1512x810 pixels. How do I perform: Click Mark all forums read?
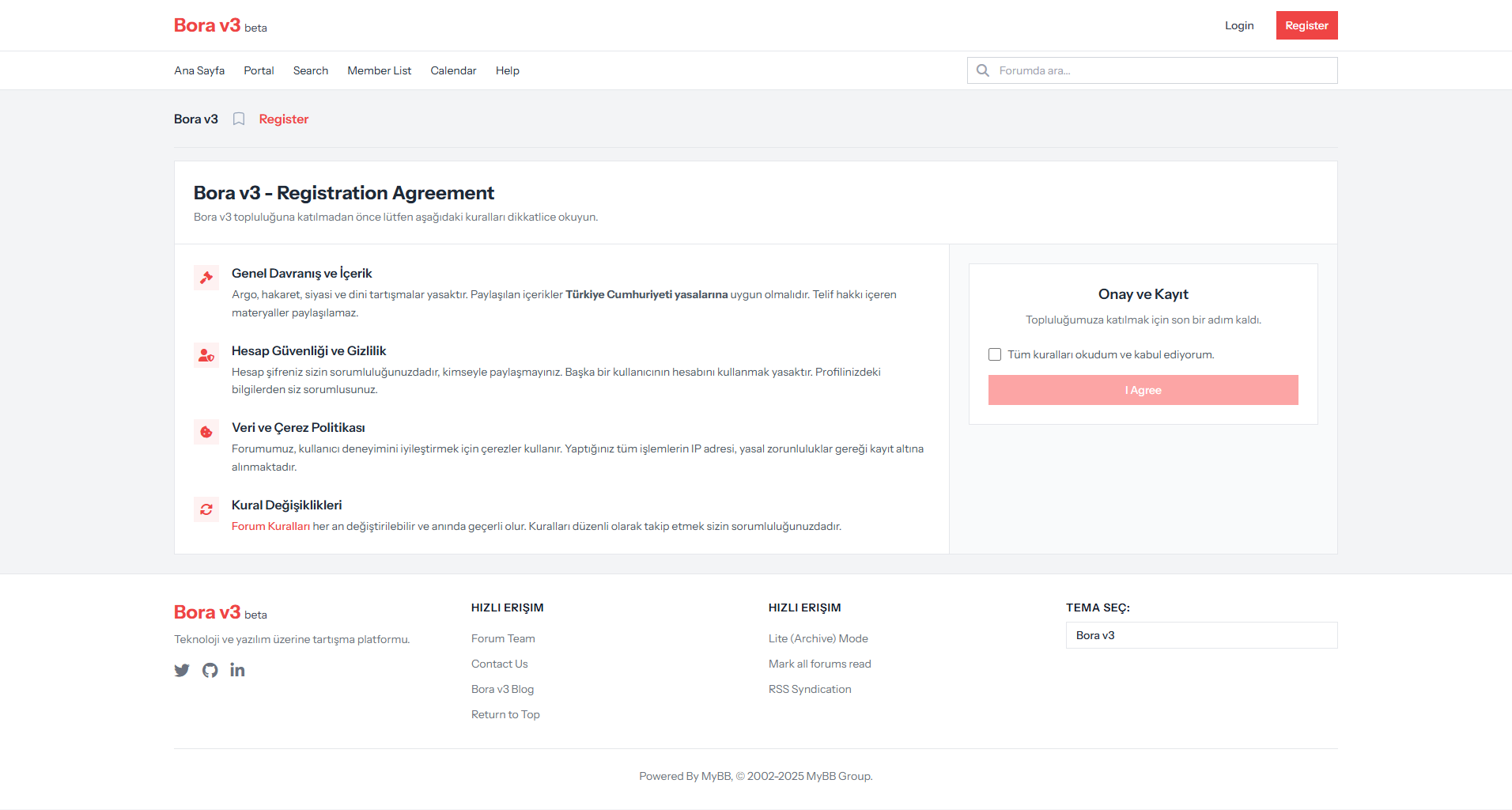click(x=820, y=664)
